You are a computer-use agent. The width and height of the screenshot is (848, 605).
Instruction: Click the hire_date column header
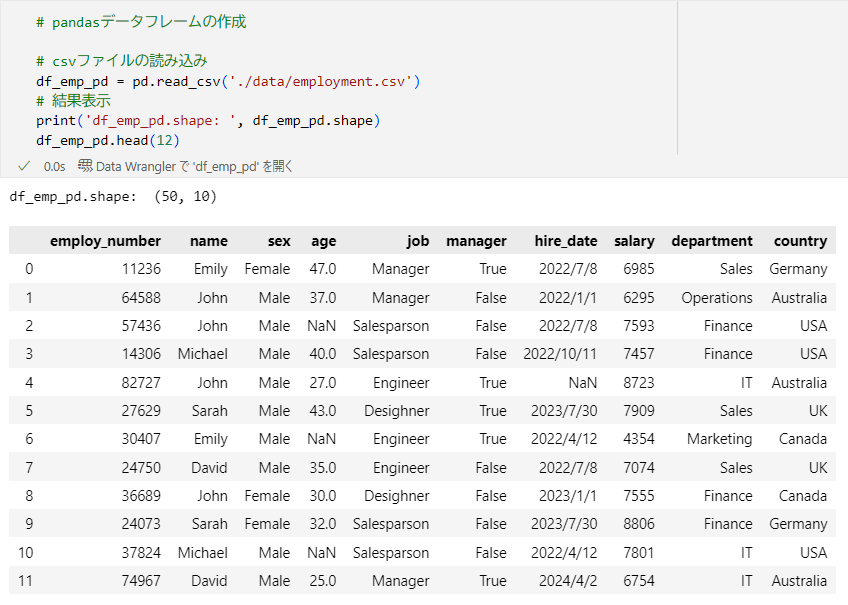[566, 241]
